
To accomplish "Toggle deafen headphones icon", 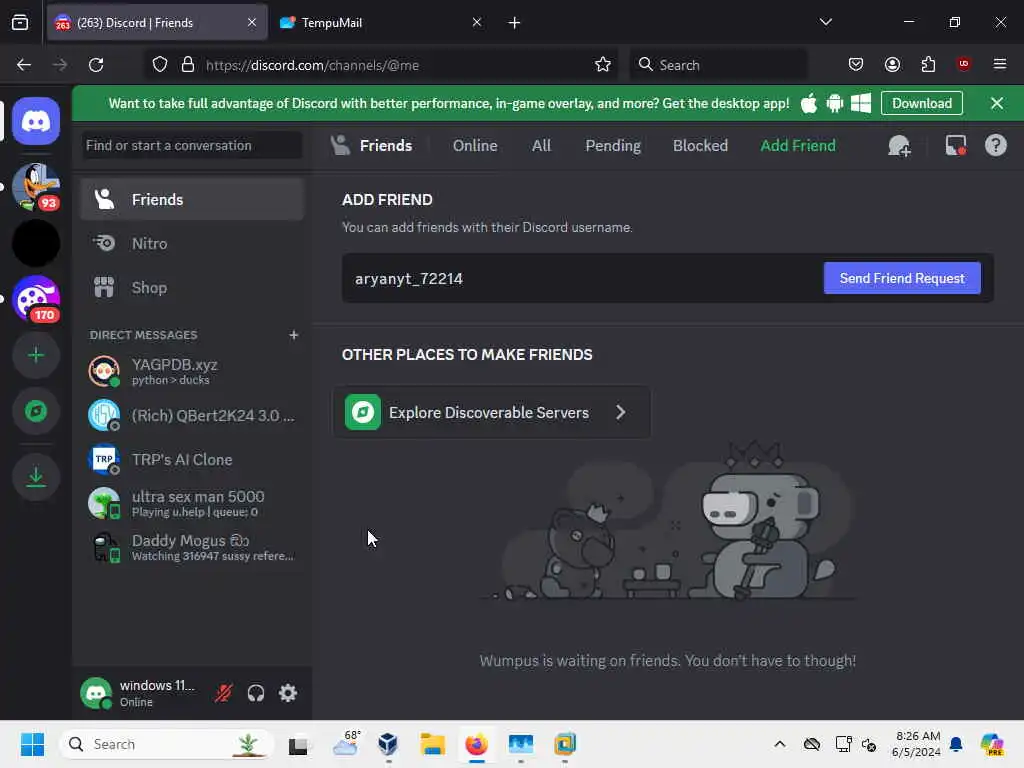I will 256,693.
